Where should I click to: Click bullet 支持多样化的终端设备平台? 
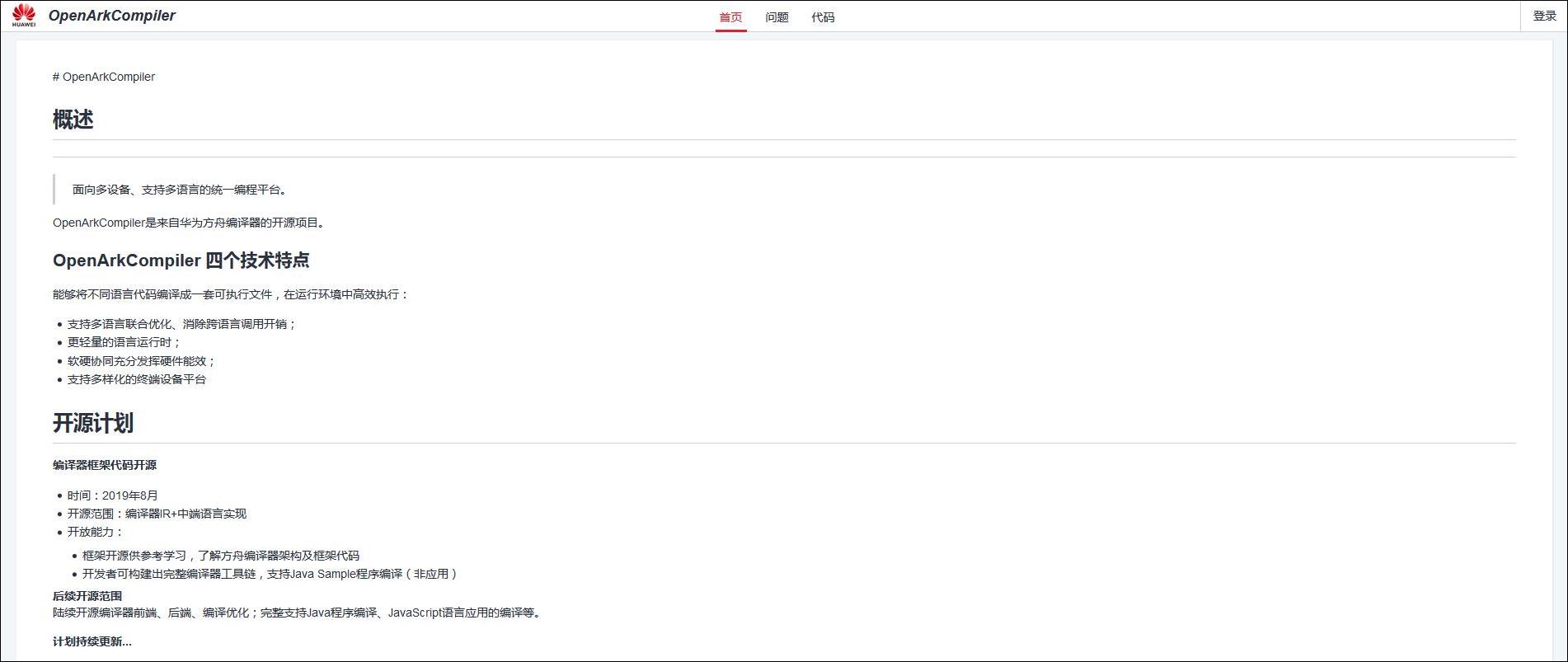coord(137,379)
